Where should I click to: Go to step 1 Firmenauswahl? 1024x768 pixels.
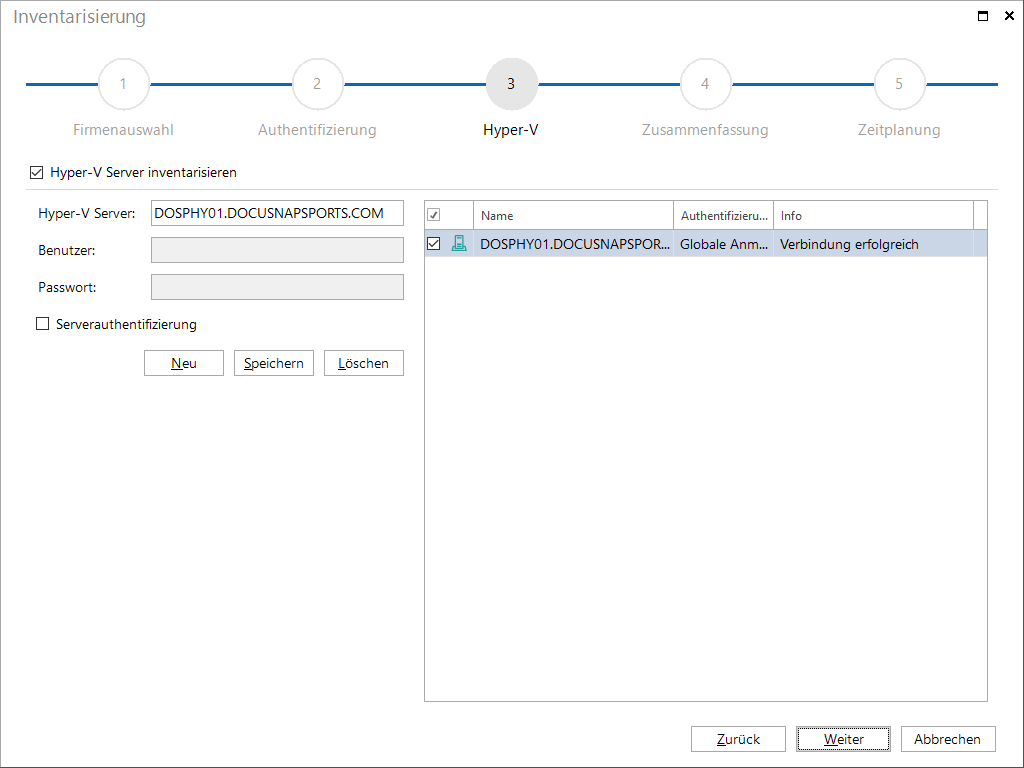coord(123,84)
